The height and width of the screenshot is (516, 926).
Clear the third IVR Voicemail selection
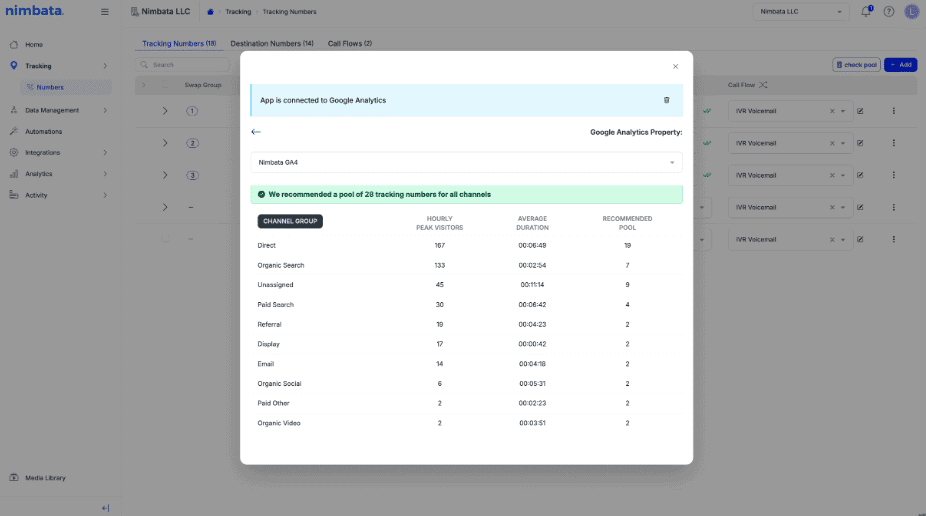pos(832,175)
